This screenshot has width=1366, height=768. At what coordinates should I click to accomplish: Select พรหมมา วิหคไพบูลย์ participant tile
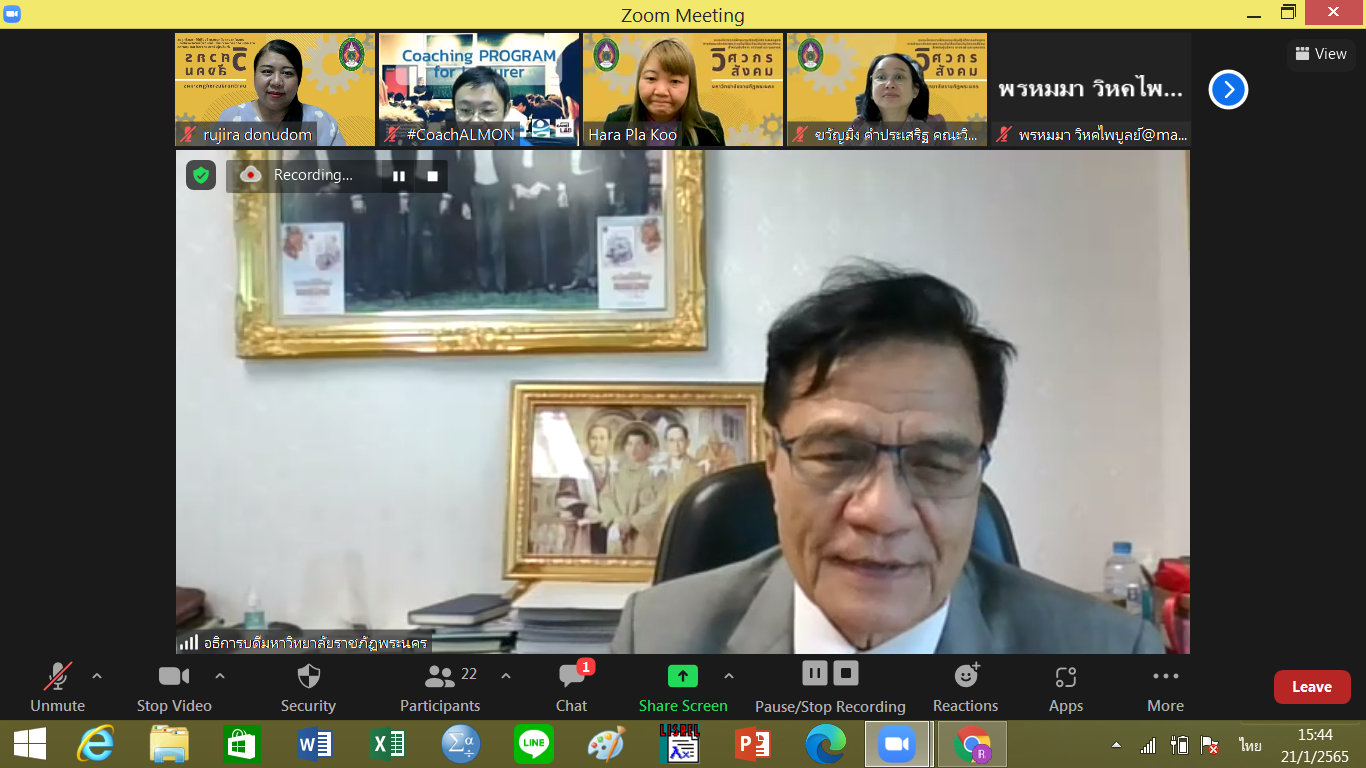(x=1091, y=90)
